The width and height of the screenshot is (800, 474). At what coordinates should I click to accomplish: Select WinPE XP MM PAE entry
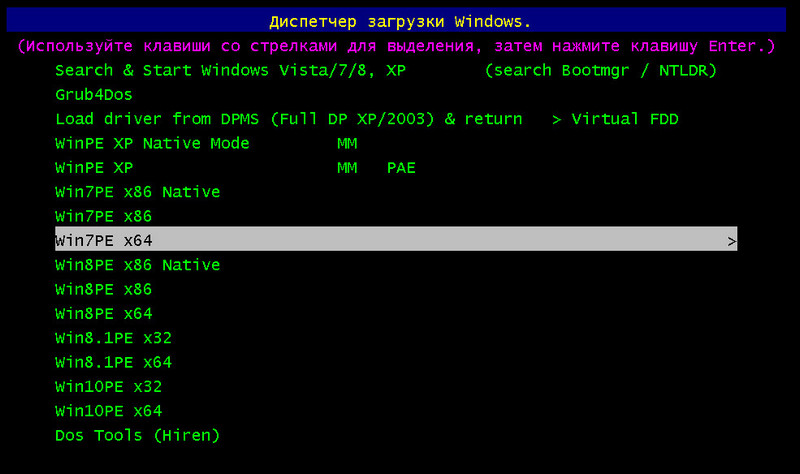click(x=235, y=168)
